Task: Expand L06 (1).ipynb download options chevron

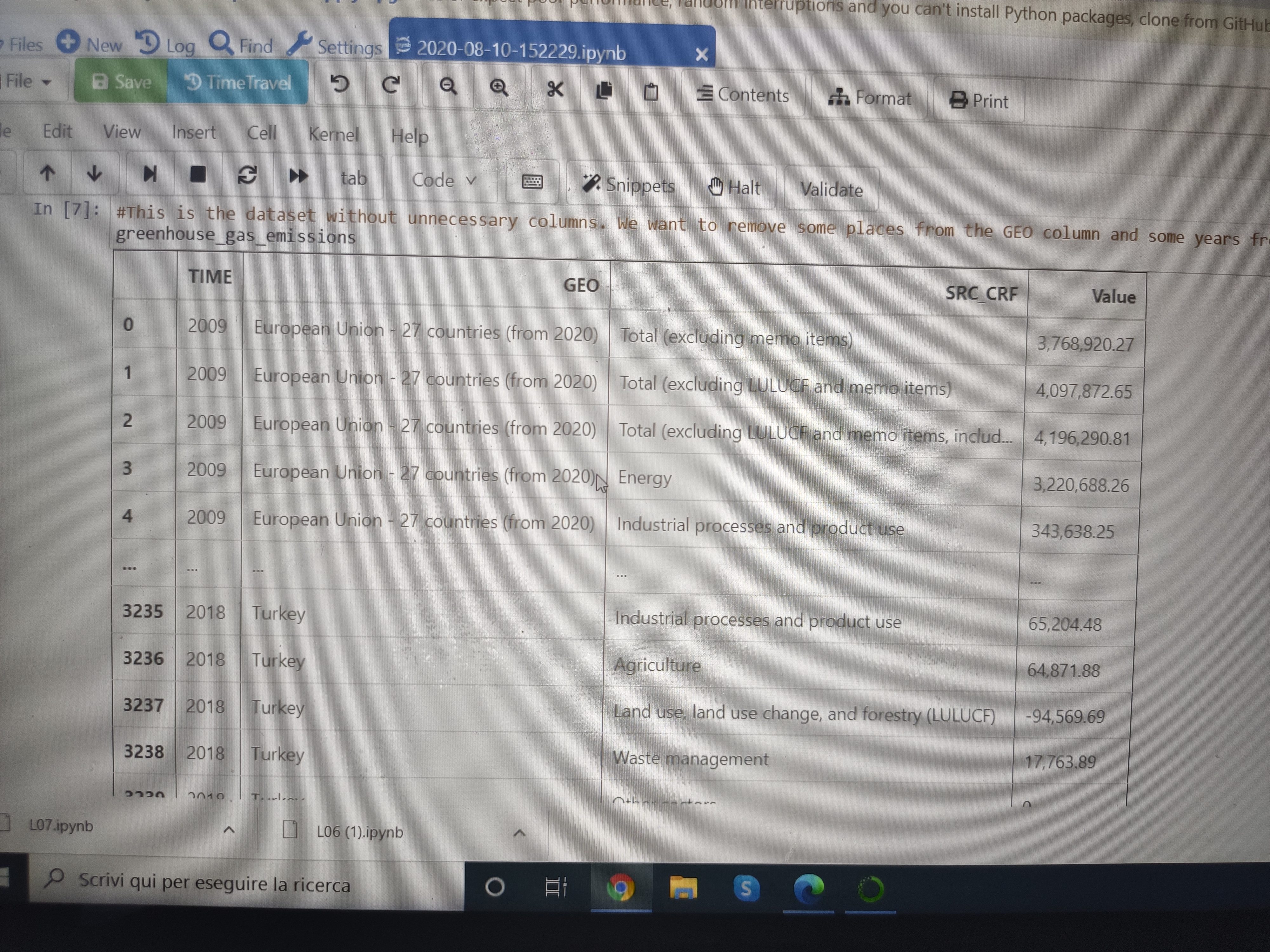Action: point(519,833)
